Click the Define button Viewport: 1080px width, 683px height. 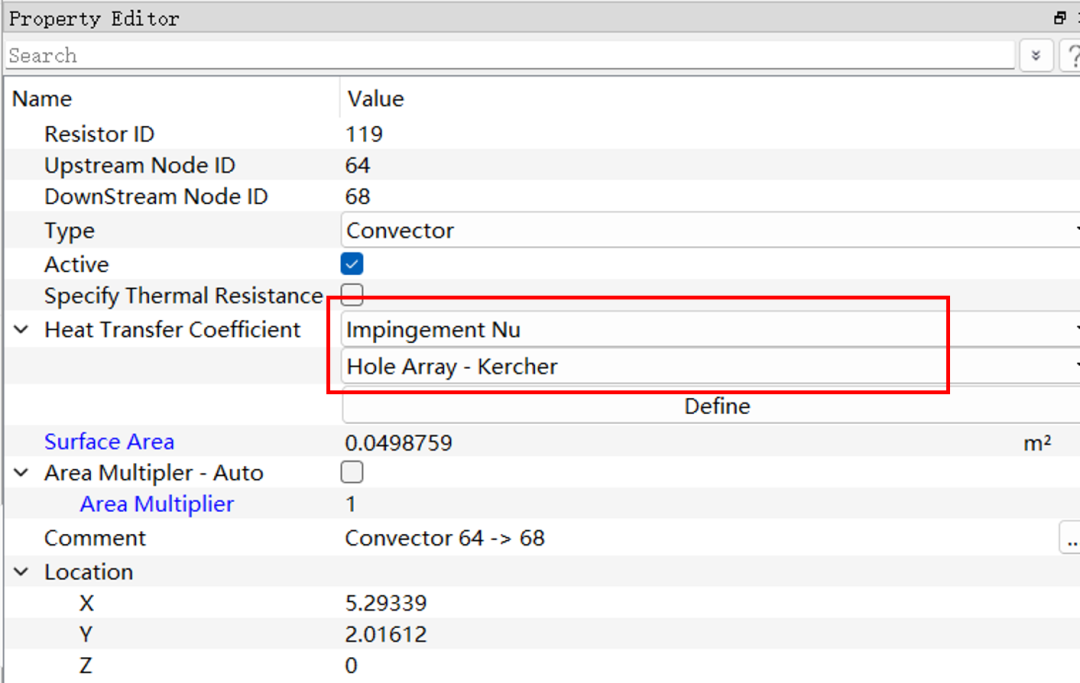[711, 406]
